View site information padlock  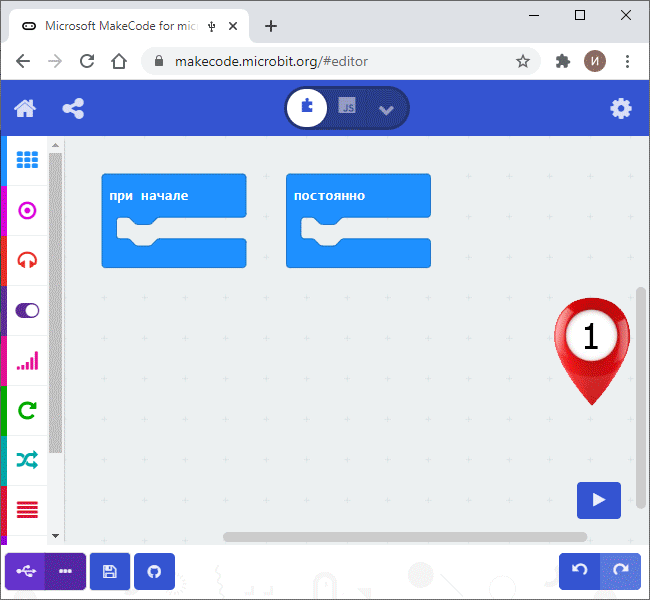tap(158, 61)
